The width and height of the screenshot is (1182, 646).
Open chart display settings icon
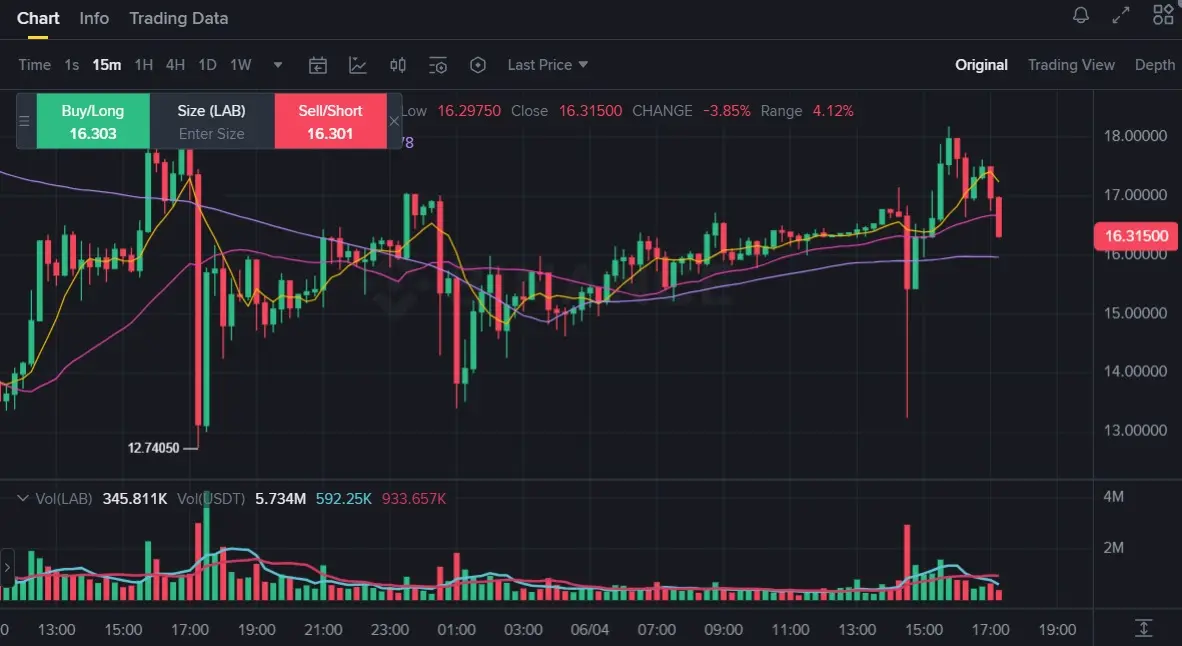[x=438, y=65]
